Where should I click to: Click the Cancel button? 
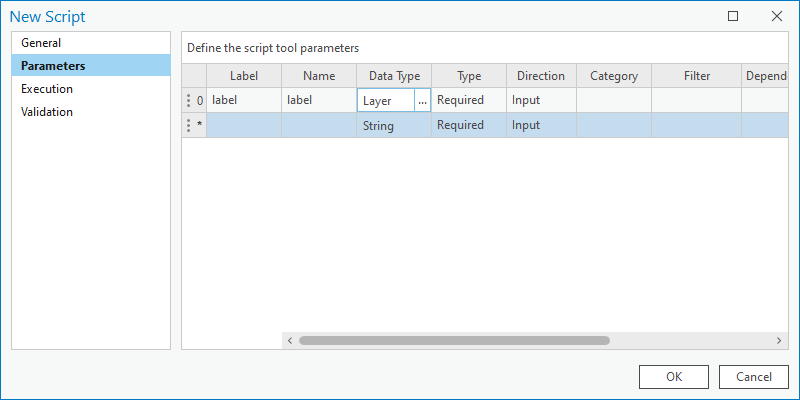point(754,377)
